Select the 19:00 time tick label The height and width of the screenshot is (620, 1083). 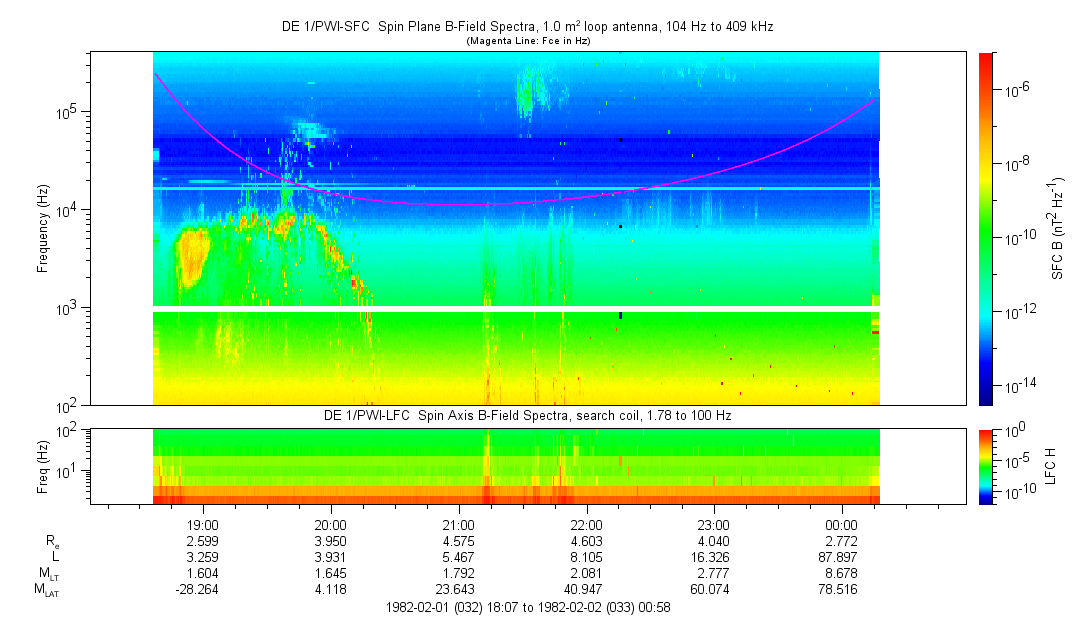[203, 525]
